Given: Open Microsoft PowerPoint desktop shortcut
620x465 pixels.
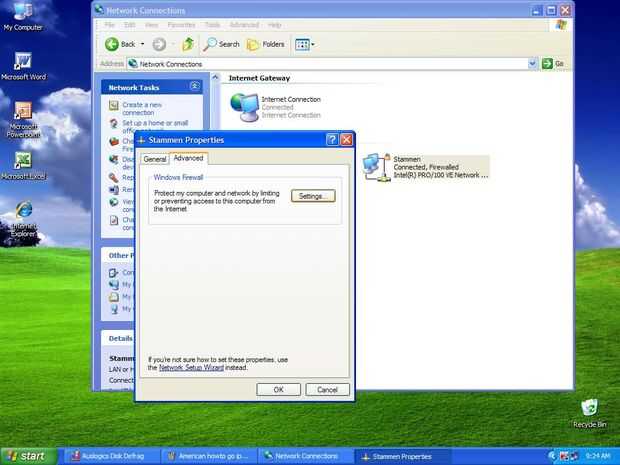Looking at the screenshot, I should click(x=23, y=119).
